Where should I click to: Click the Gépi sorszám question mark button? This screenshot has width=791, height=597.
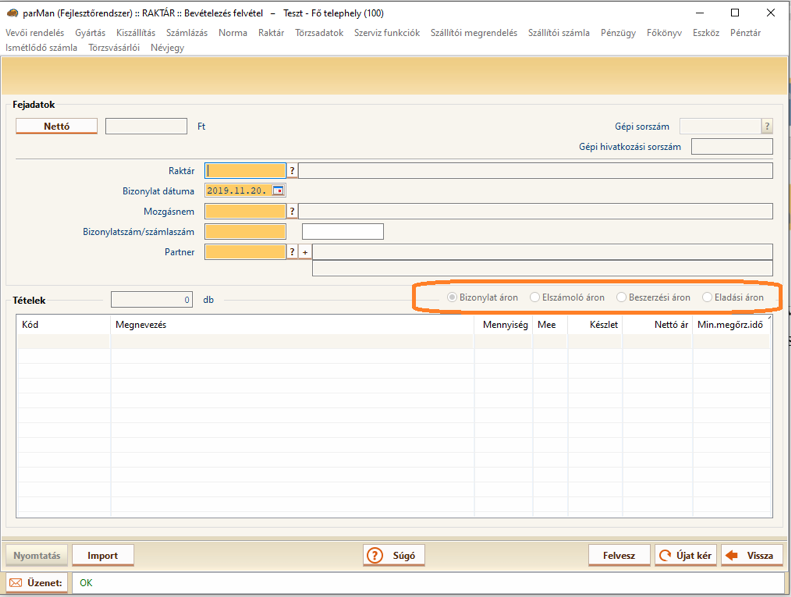[x=767, y=126]
